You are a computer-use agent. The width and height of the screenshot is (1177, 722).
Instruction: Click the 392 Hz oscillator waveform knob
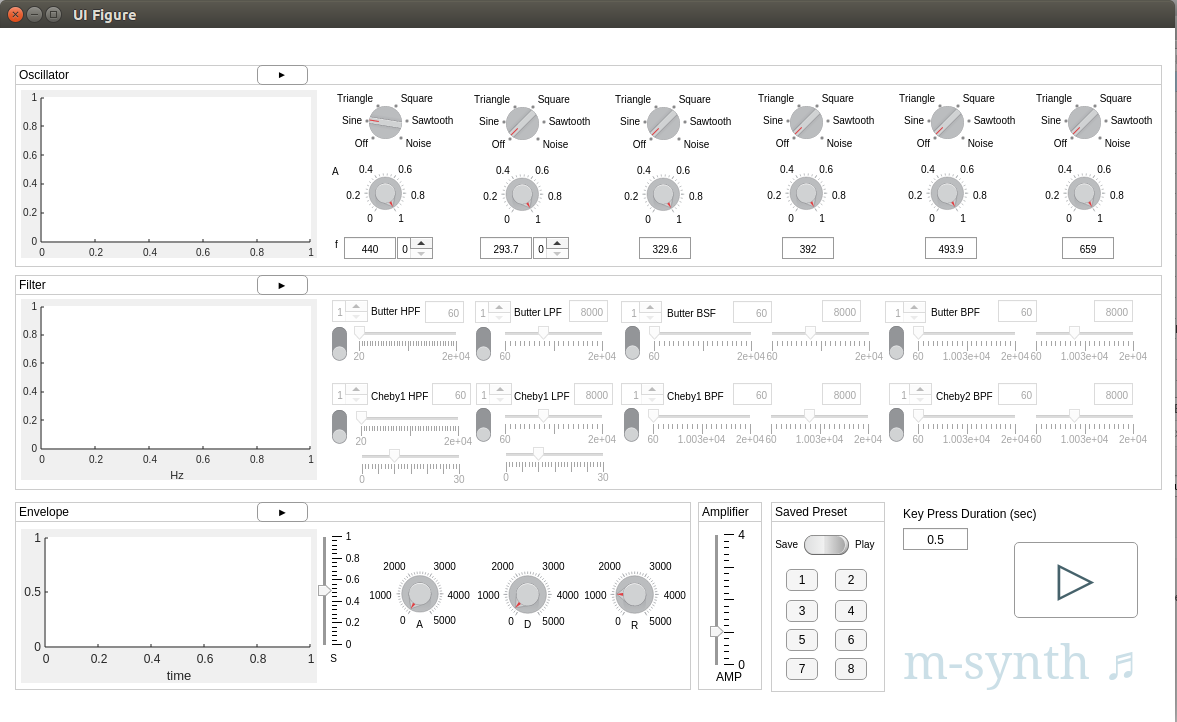(x=806, y=122)
